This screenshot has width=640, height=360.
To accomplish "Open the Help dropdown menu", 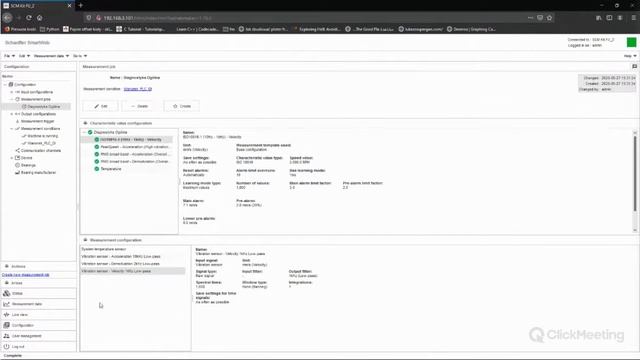I will pyautogui.click(x=630, y=56).
